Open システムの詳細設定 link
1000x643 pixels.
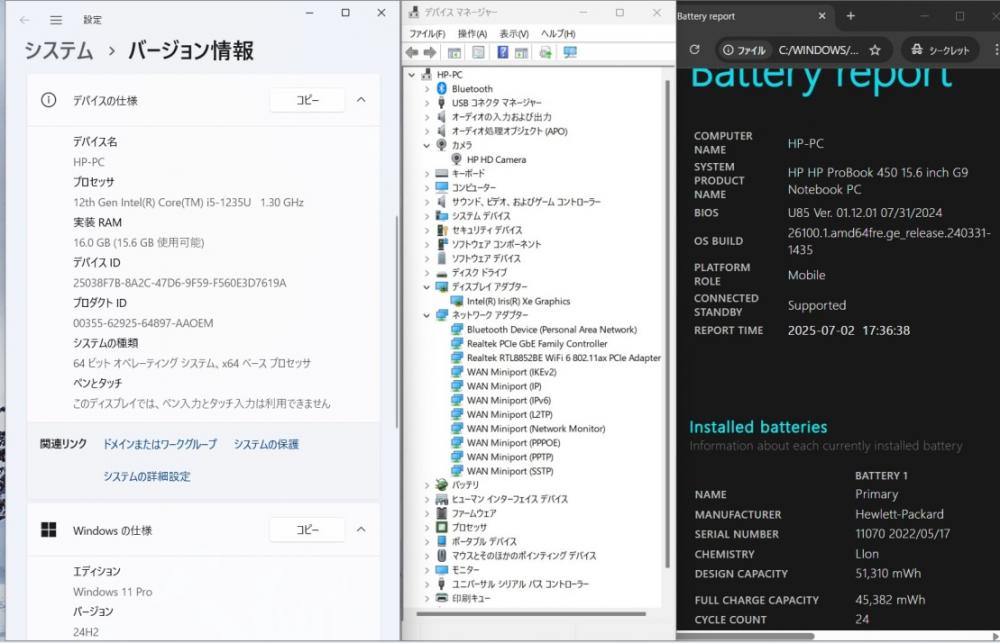147,476
